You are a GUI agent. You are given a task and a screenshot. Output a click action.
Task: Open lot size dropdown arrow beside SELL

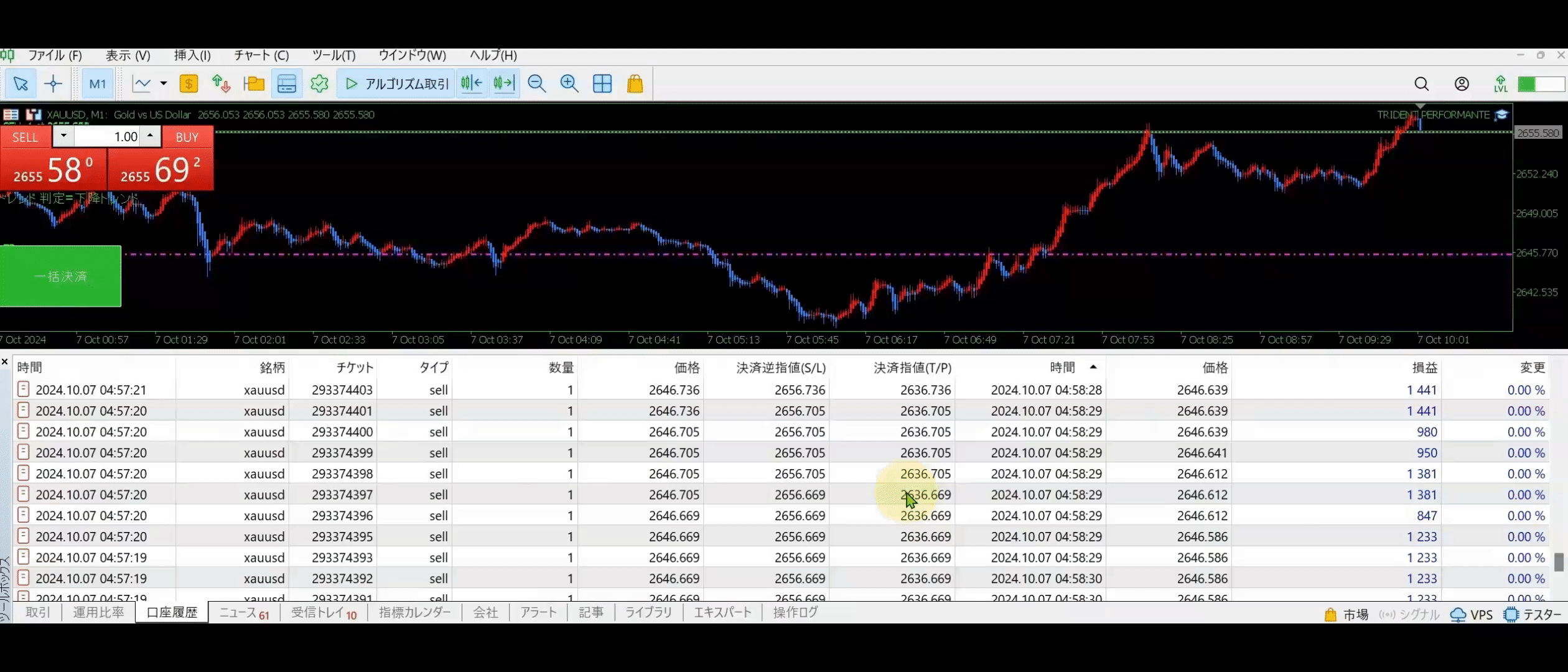(63, 136)
